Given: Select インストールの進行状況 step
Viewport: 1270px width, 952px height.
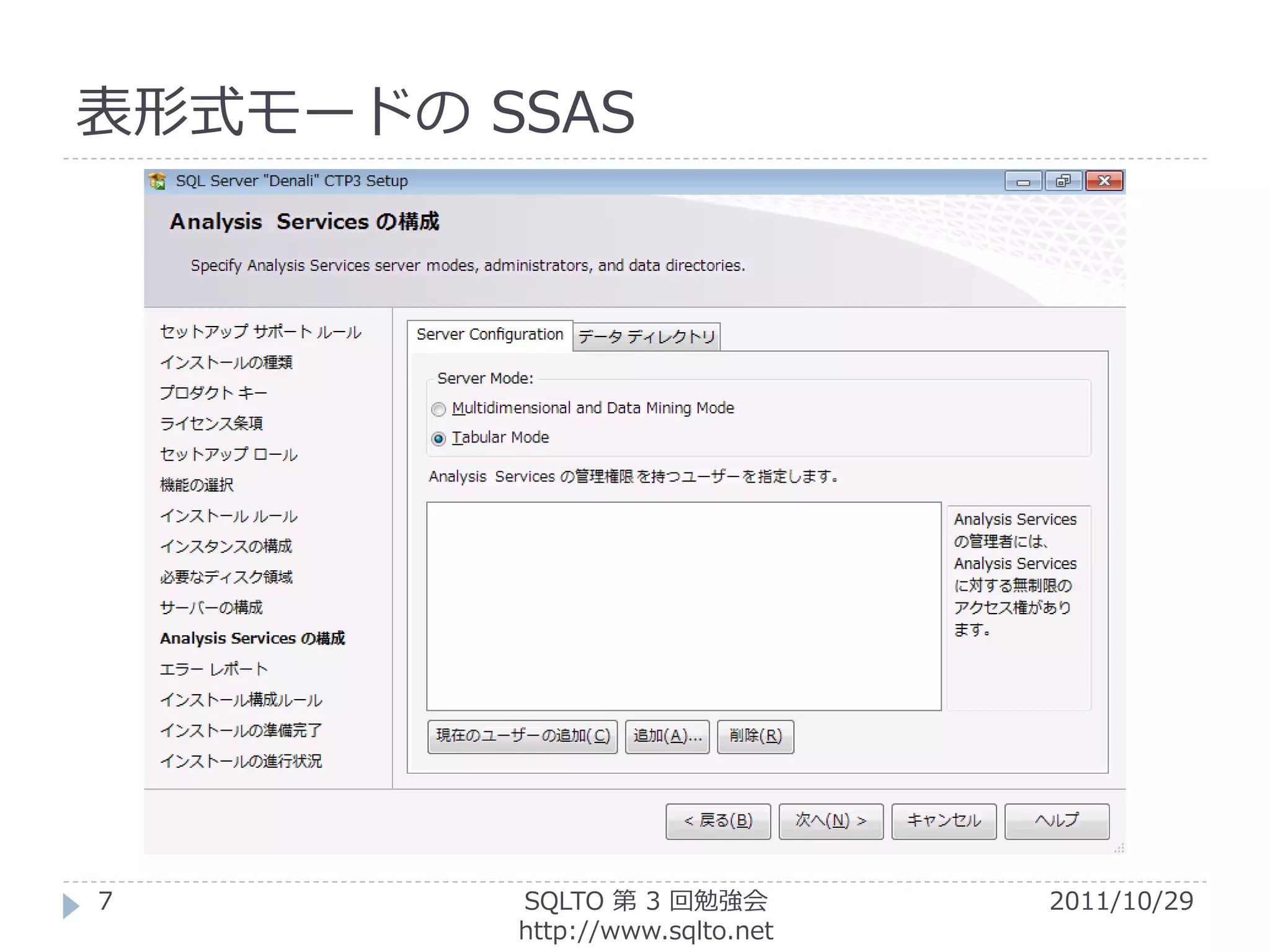Looking at the screenshot, I should click(x=241, y=762).
